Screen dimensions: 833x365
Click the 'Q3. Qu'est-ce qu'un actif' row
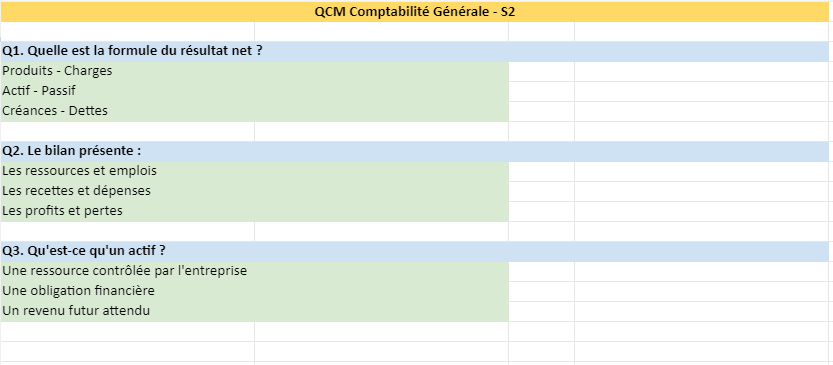(x=414, y=251)
